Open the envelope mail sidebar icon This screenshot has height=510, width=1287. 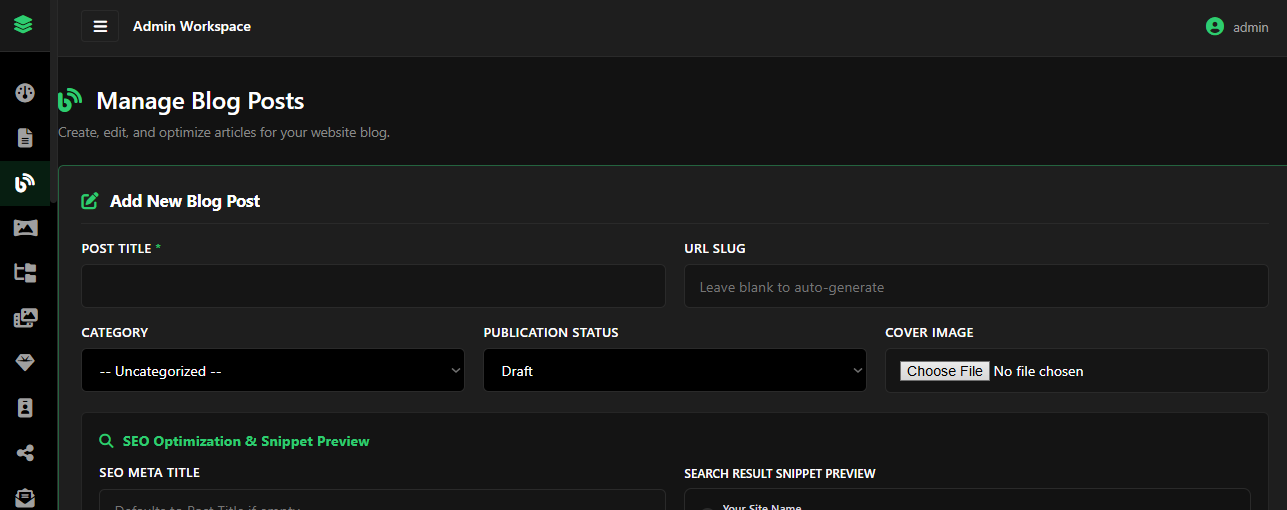coord(25,497)
